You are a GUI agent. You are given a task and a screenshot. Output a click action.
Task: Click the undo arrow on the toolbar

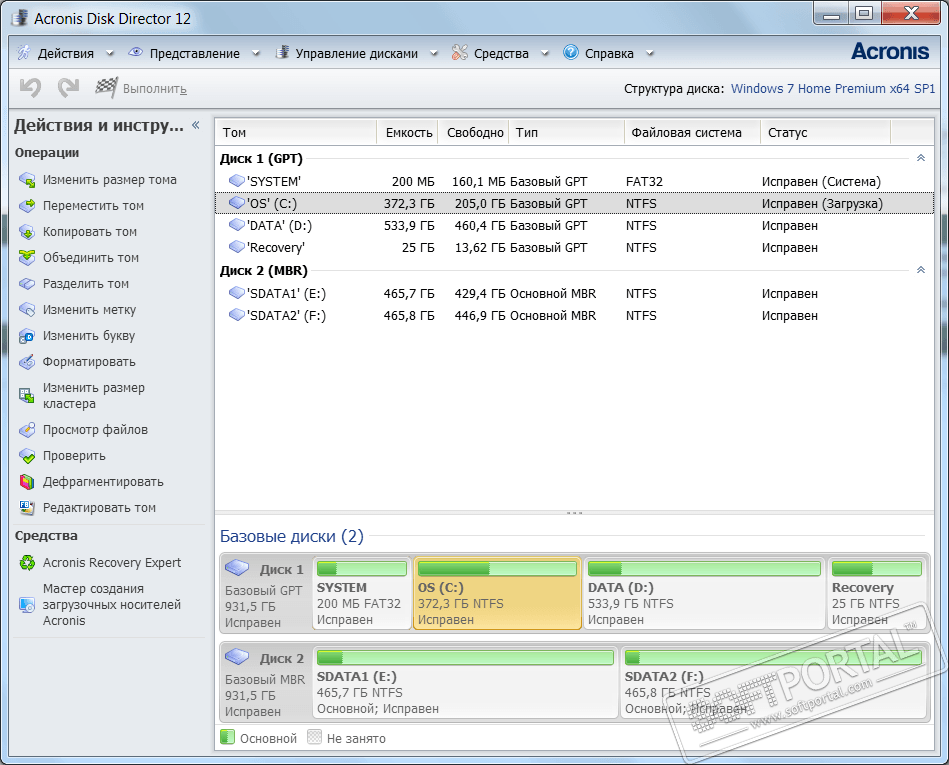(x=29, y=88)
